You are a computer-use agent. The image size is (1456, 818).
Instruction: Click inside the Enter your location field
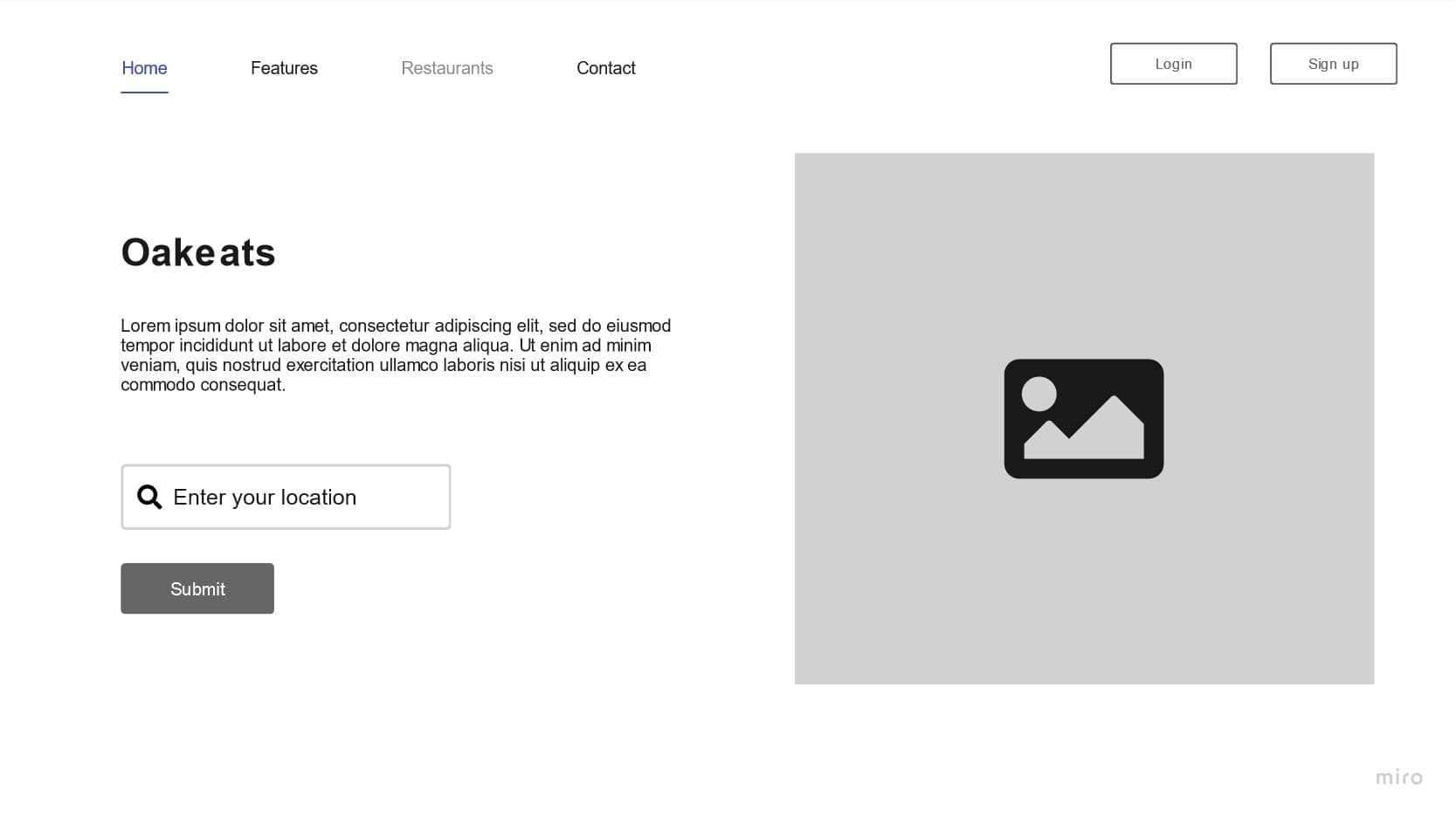pyautogui.click(x=286, y=497)
